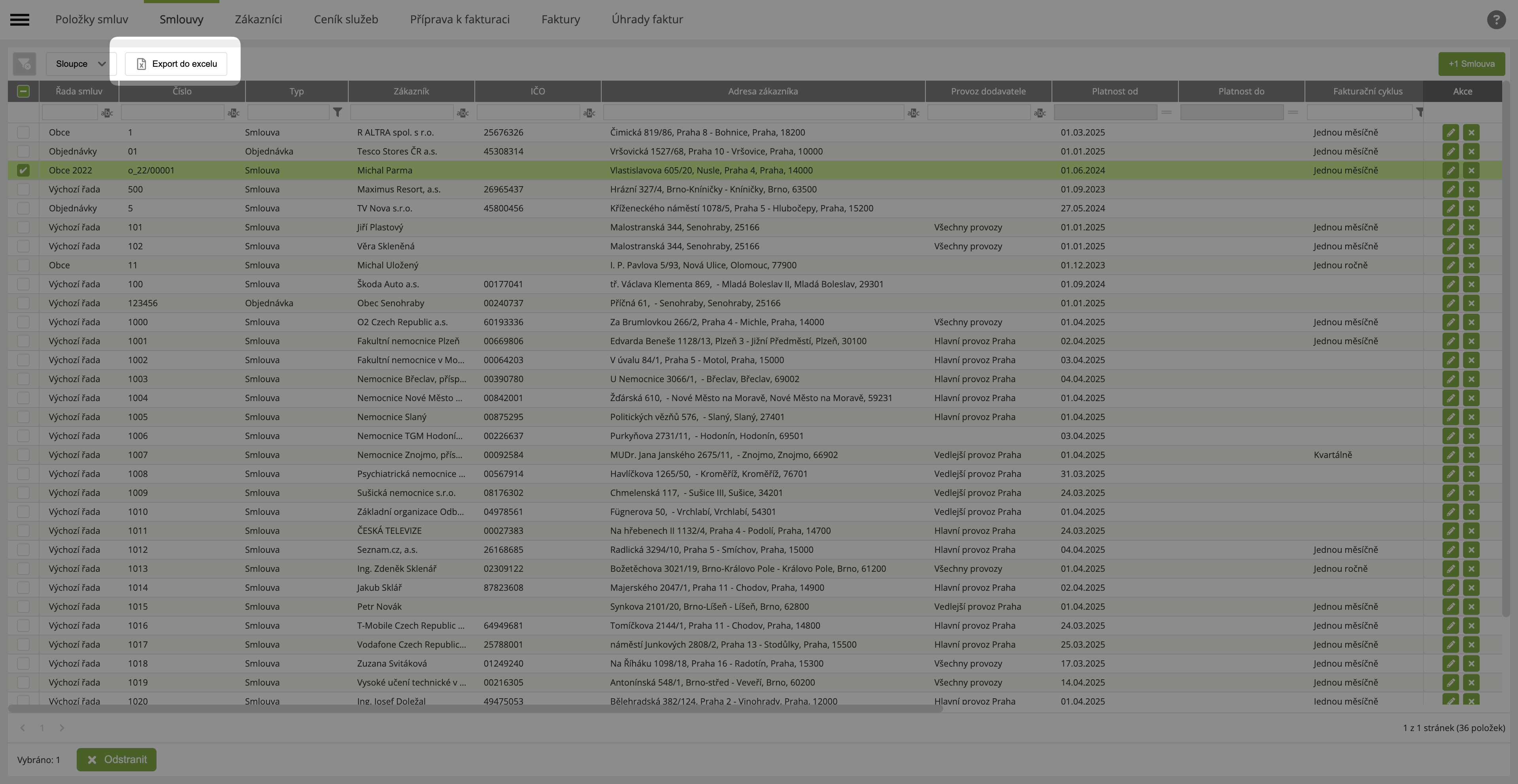The image size is (1518, 784).
Task: Click the clear filter funnel icon
Action: point(24,64)
